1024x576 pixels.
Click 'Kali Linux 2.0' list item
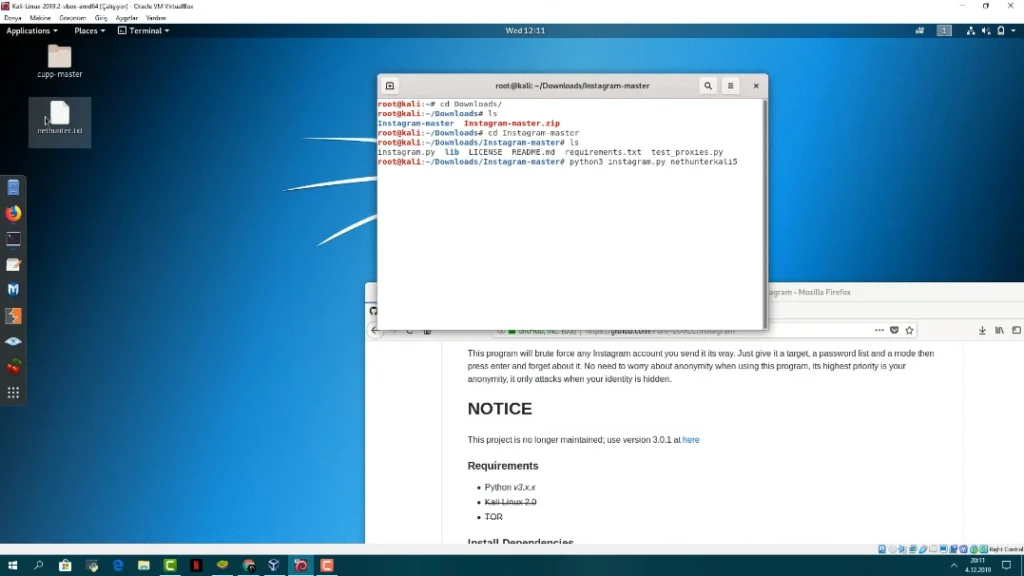(x=510, y=502)
